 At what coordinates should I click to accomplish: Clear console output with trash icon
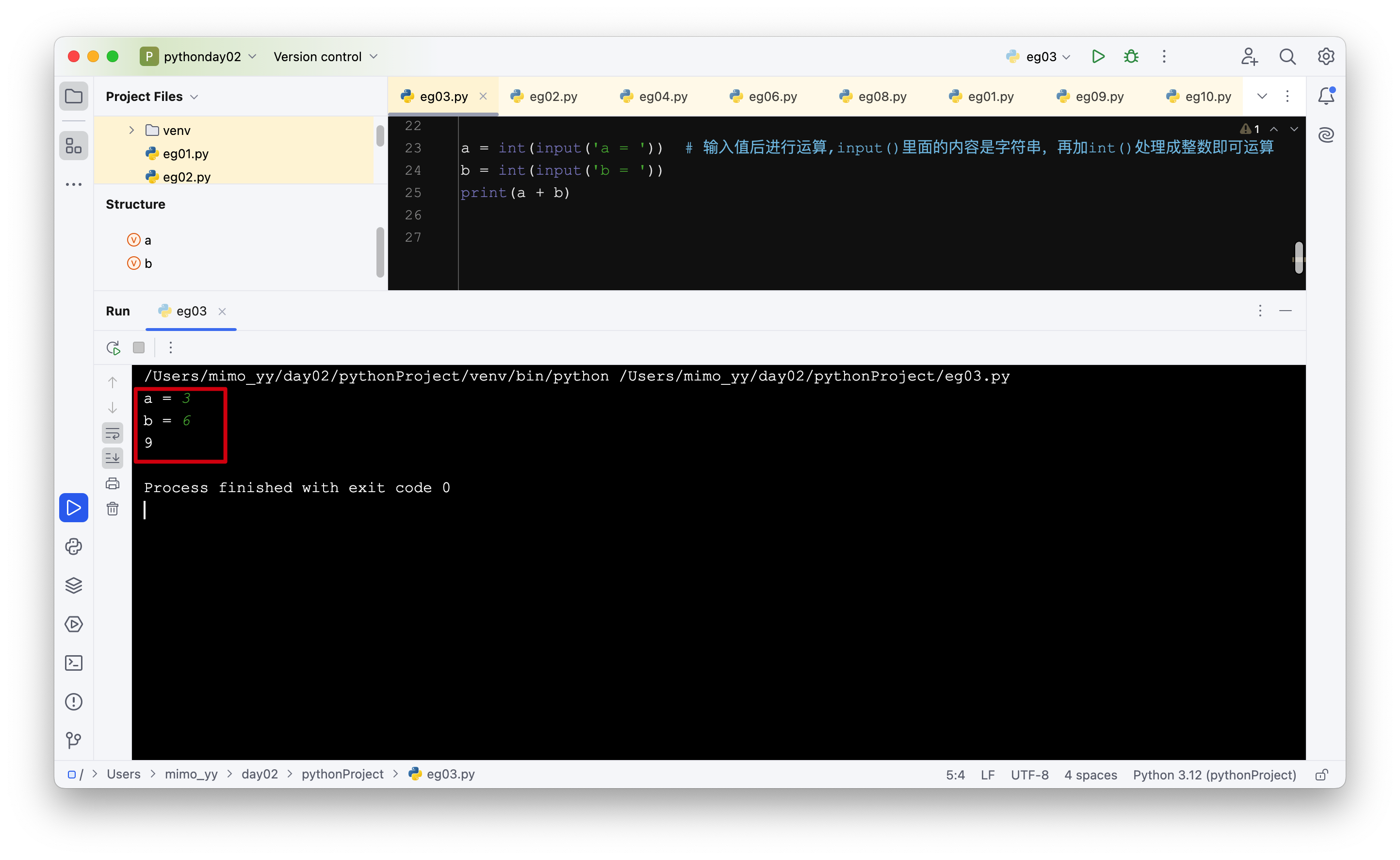(x=113, y=509)
